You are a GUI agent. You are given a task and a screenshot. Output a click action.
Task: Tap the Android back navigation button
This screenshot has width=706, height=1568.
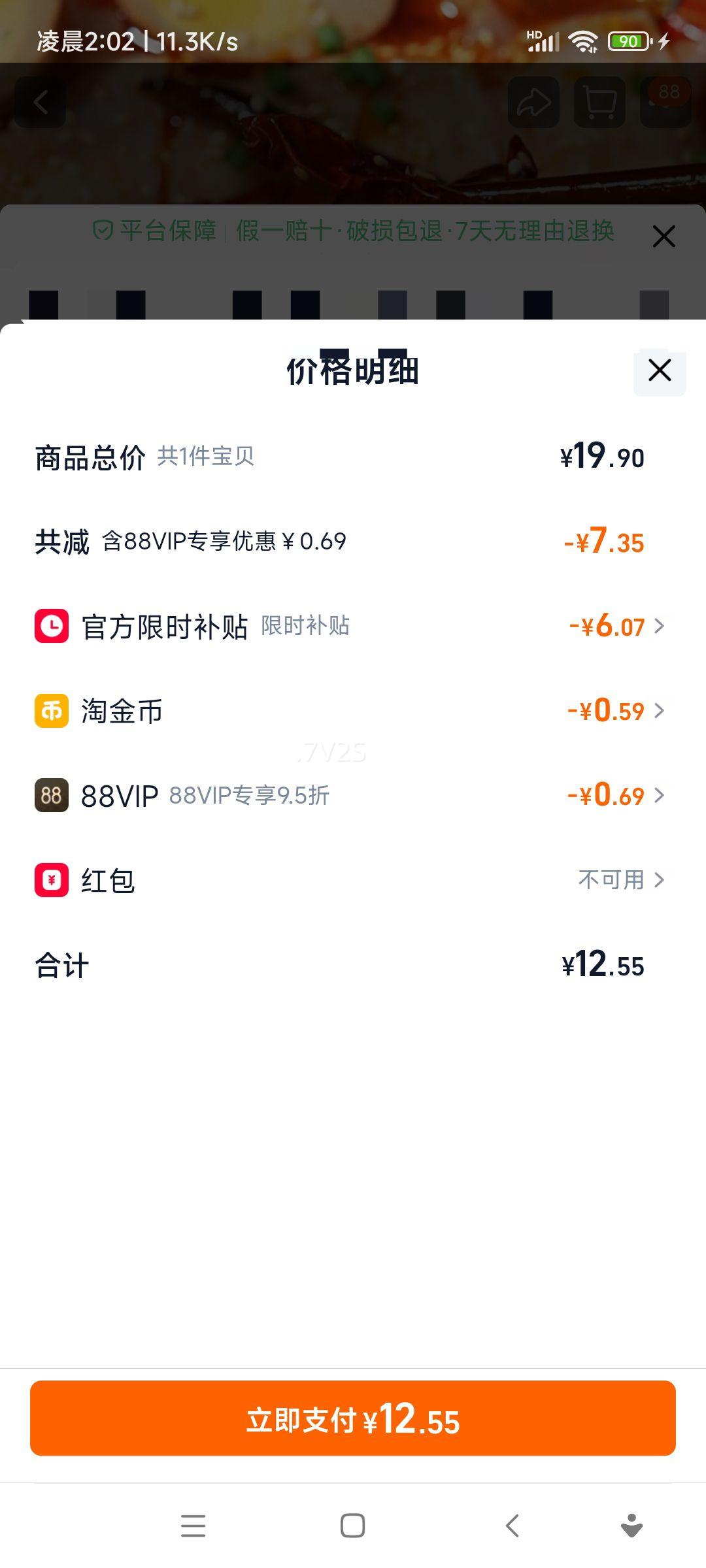513,1526
